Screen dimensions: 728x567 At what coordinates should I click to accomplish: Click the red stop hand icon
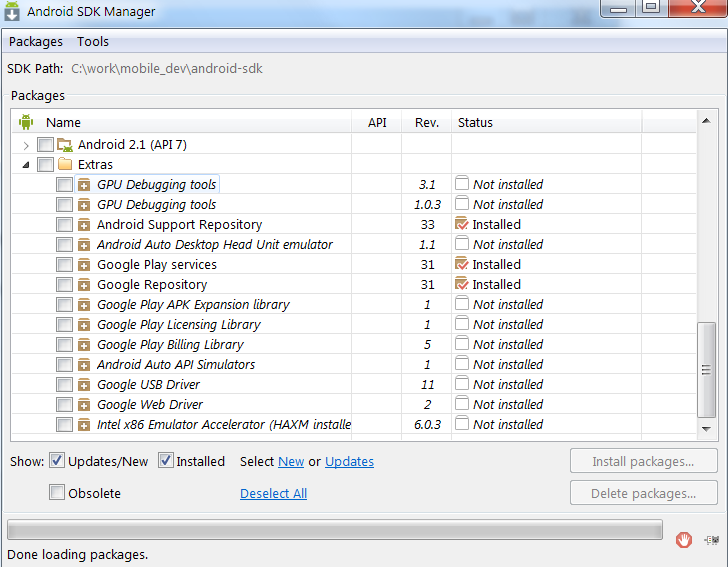683,540
